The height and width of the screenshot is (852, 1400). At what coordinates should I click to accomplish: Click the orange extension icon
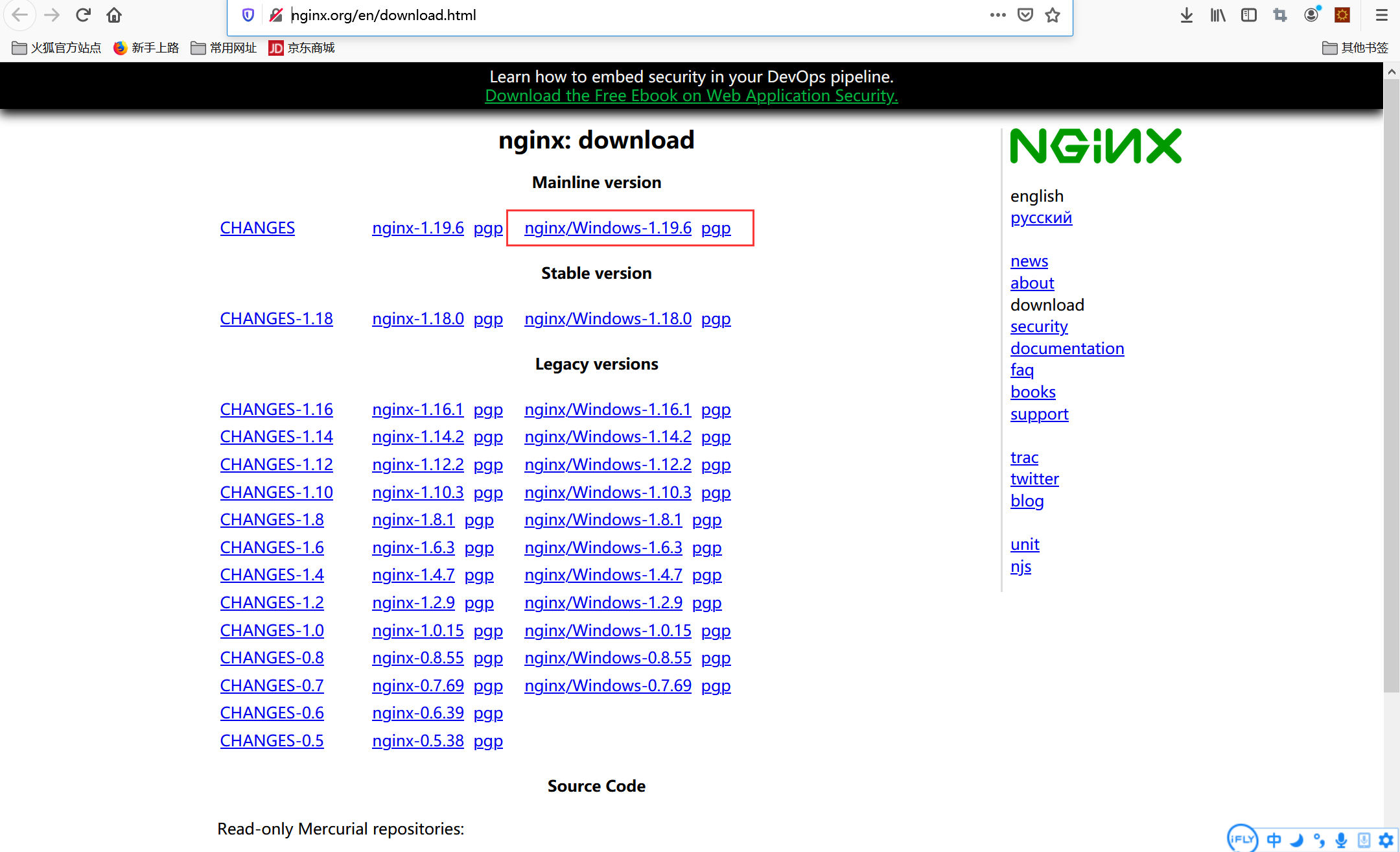click(x=1342, y=15)
